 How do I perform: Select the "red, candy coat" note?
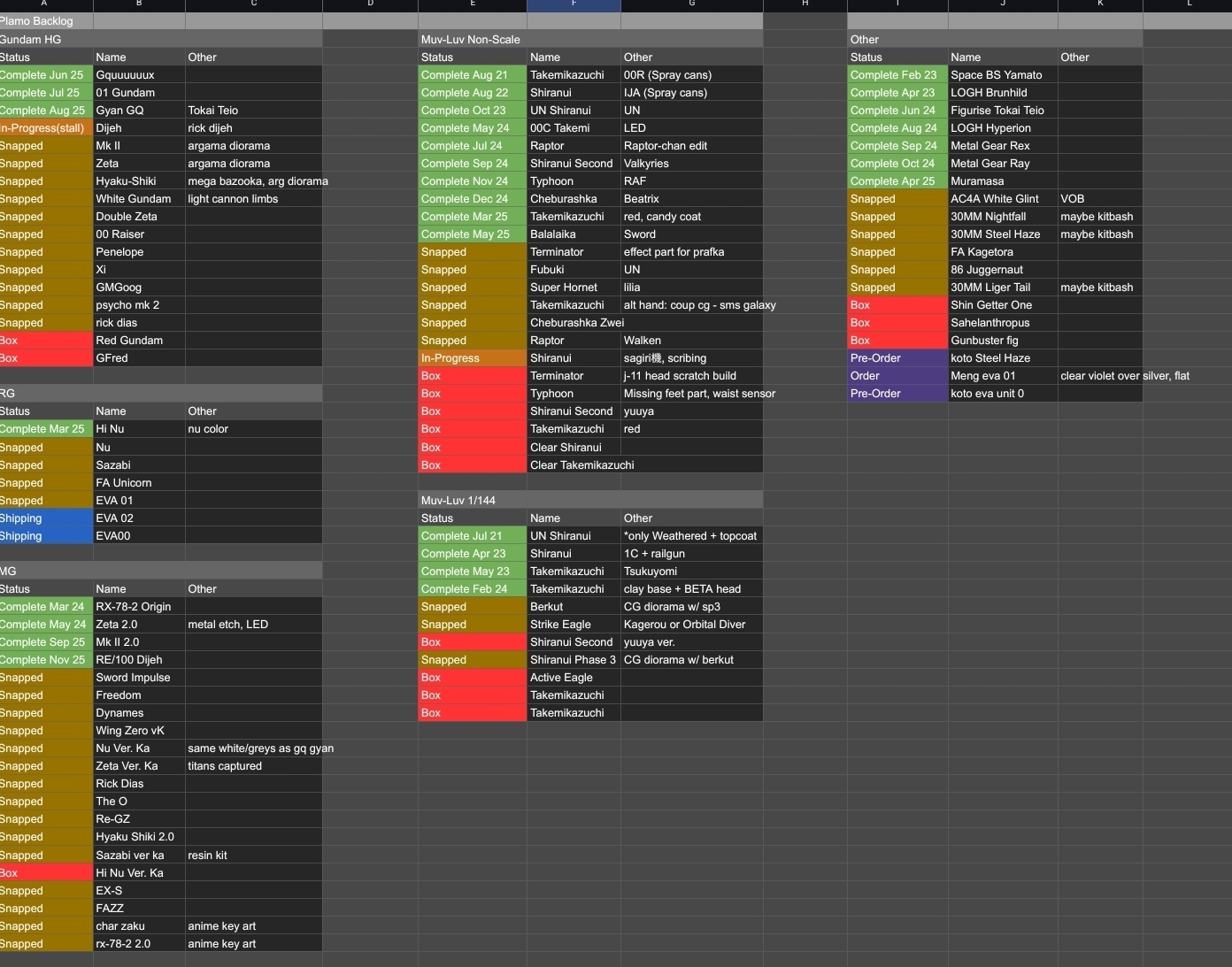(691, 217)
